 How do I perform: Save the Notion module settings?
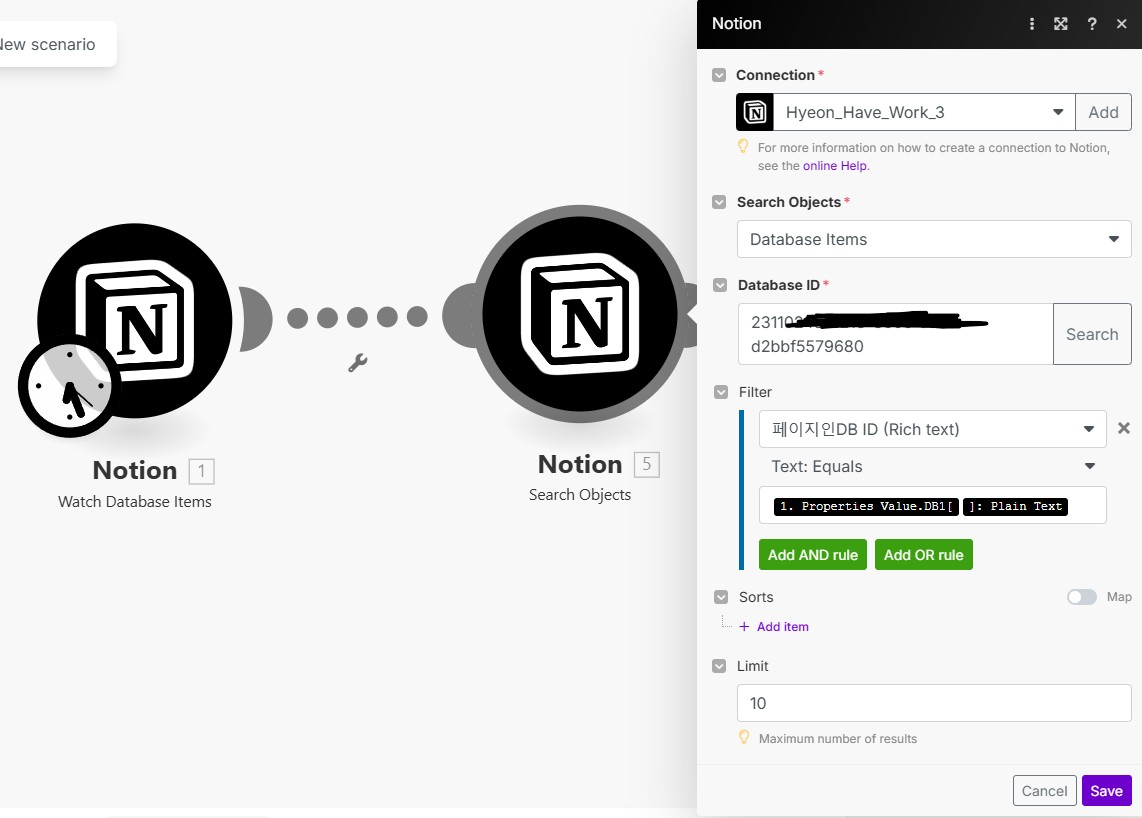pos(1106,791)
